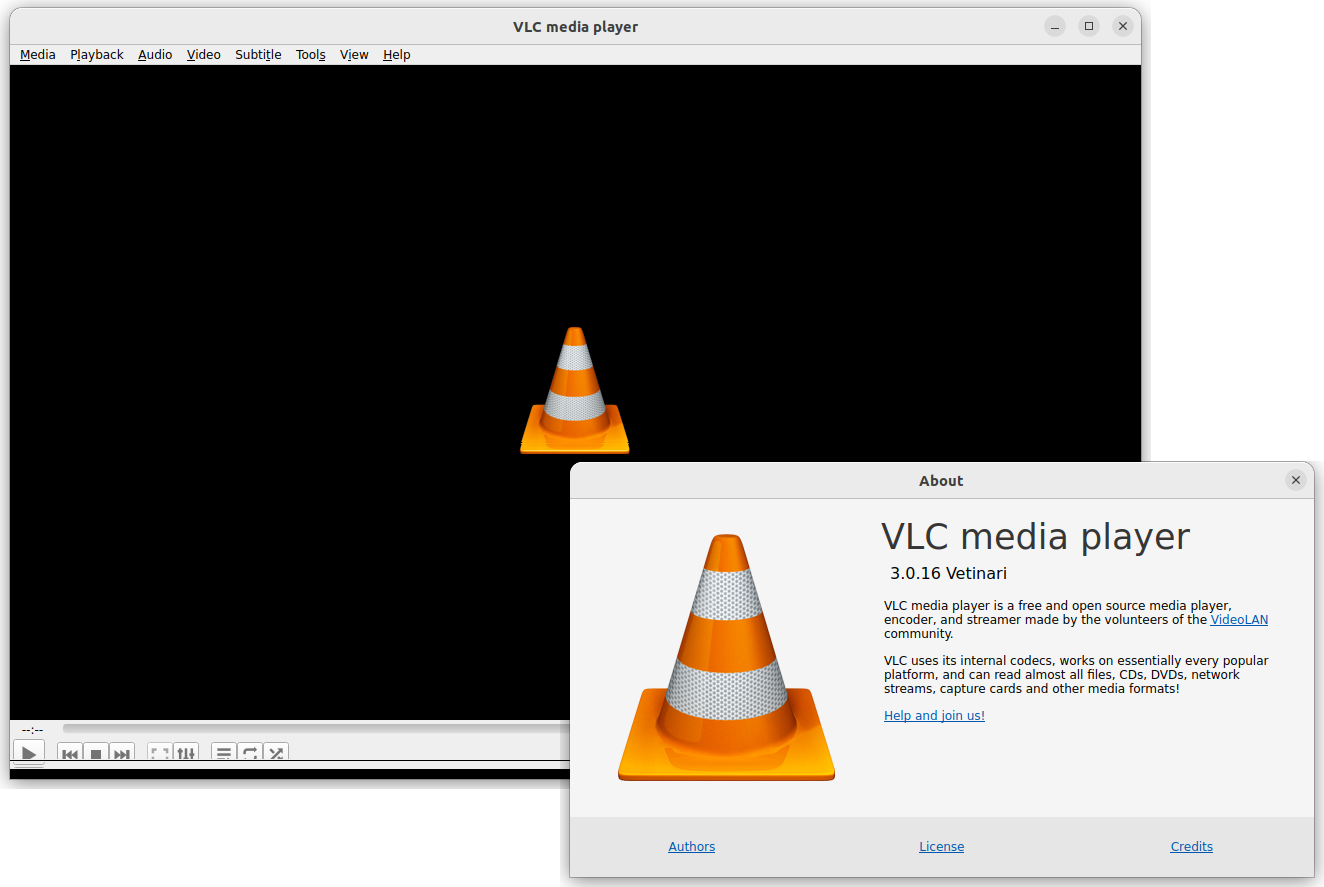Click the elapsed time label --:--
The height and width of the screenshot is (887, 1324).
pyautogui.click(x=32, y=730)
